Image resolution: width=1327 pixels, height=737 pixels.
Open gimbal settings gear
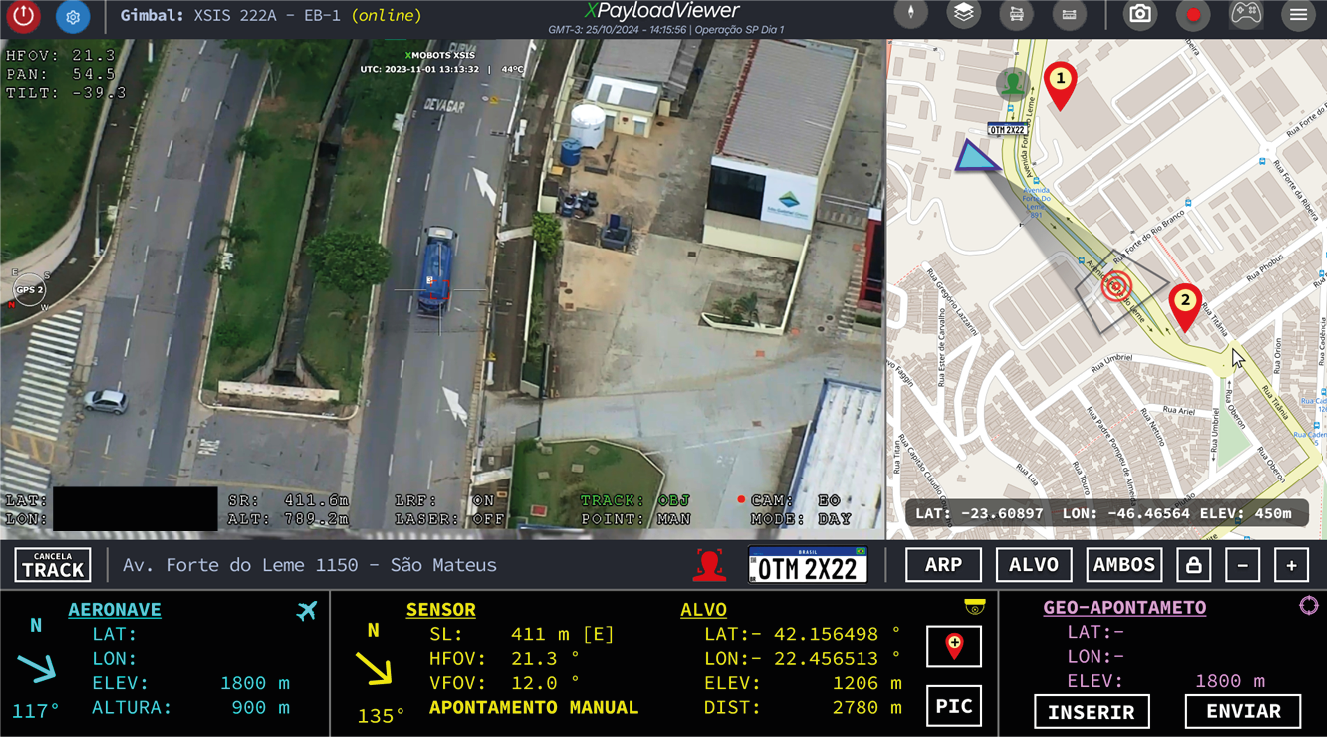[73, 17]
